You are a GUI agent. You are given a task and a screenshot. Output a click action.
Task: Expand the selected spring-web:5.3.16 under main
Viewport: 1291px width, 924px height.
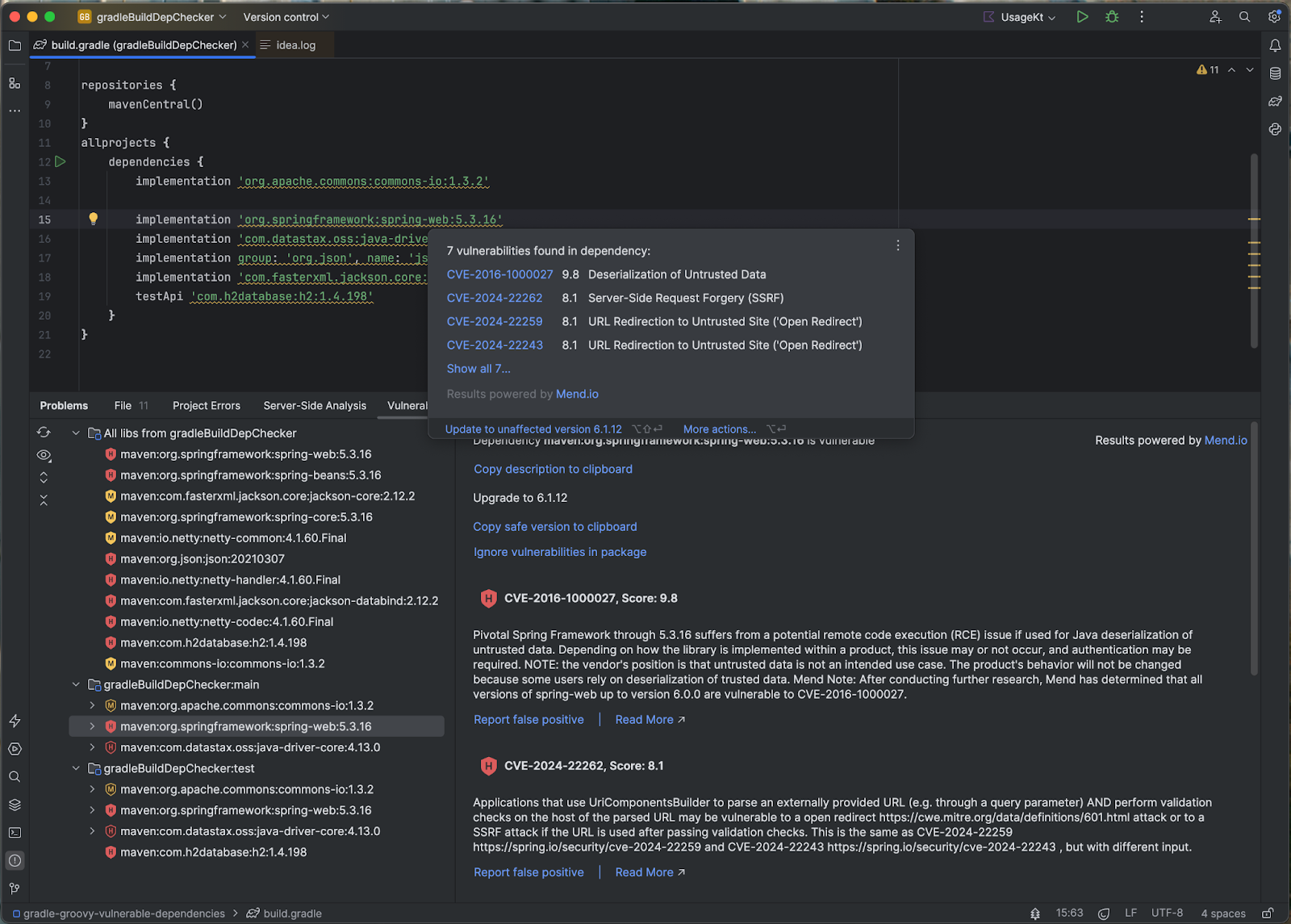[92, 726]
